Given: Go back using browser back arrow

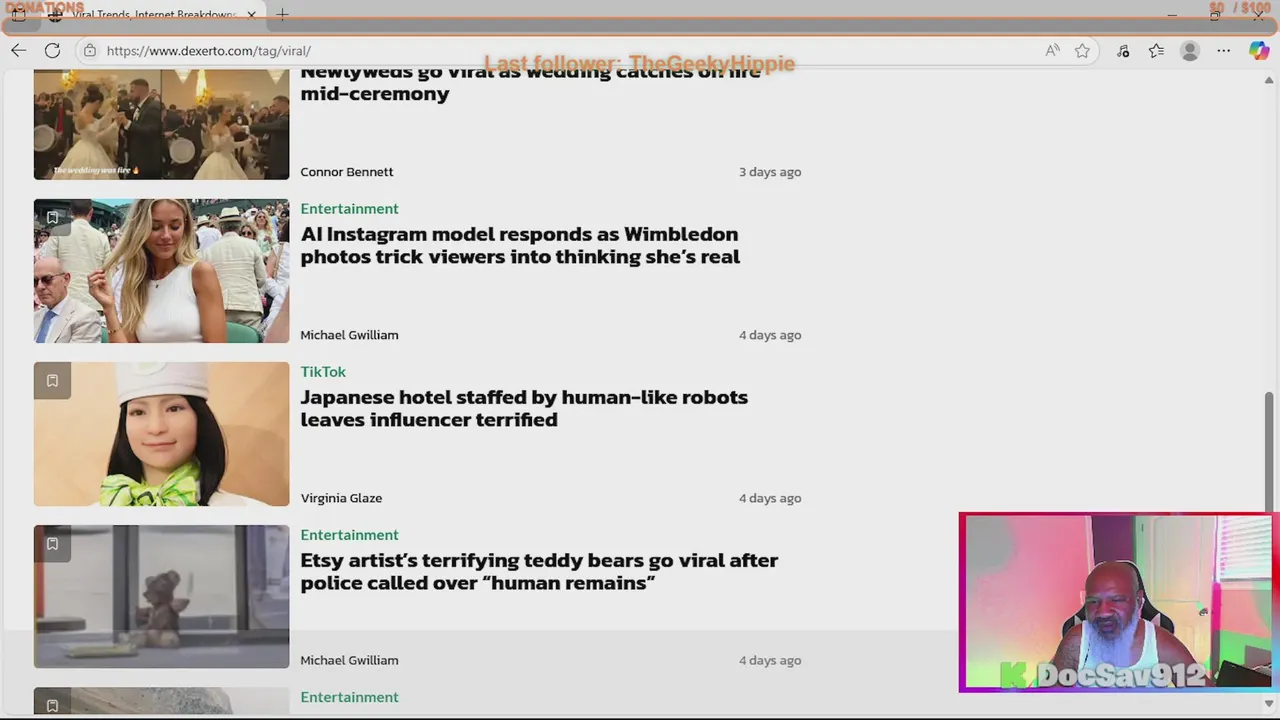Looking at the screenshot, I should tap(19, 51).
